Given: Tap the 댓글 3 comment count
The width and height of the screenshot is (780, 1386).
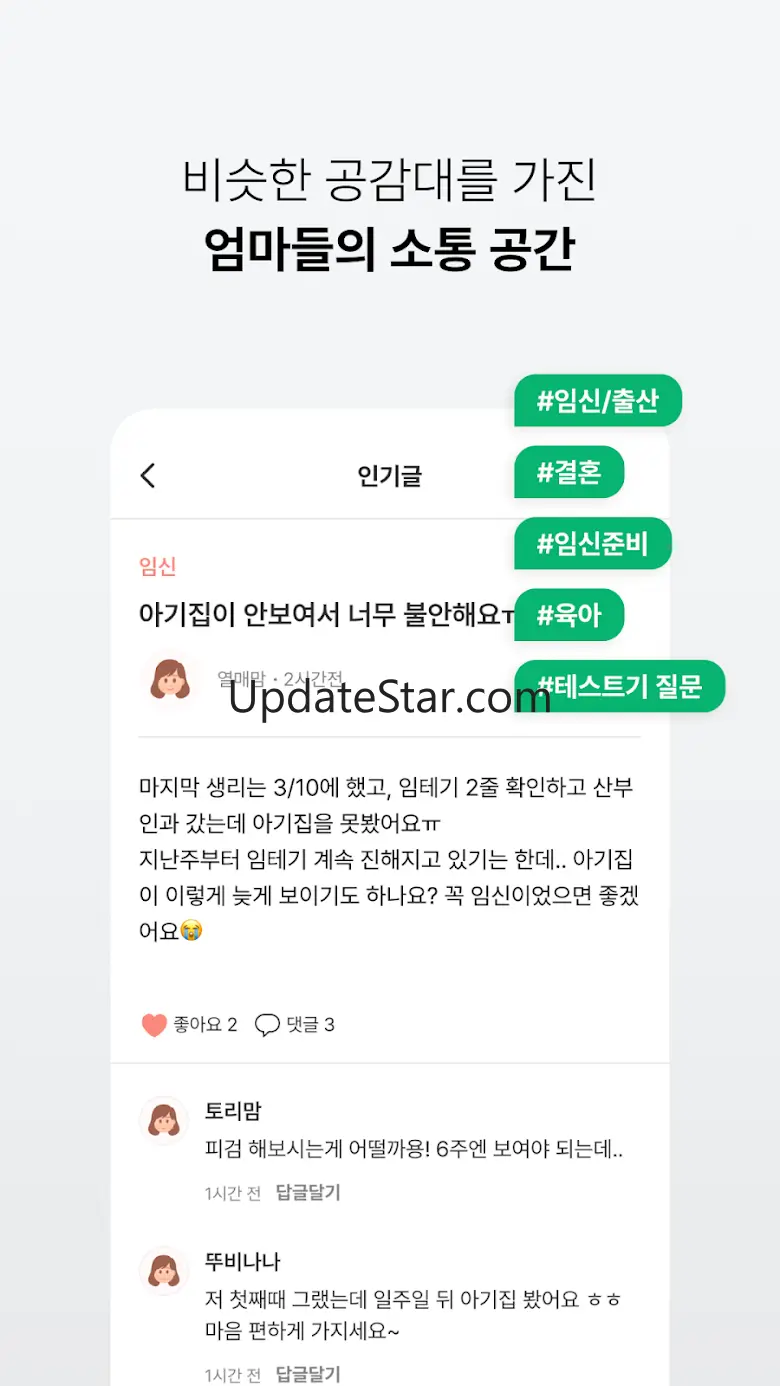Looking at the screenshot, I should point(310,1025).
